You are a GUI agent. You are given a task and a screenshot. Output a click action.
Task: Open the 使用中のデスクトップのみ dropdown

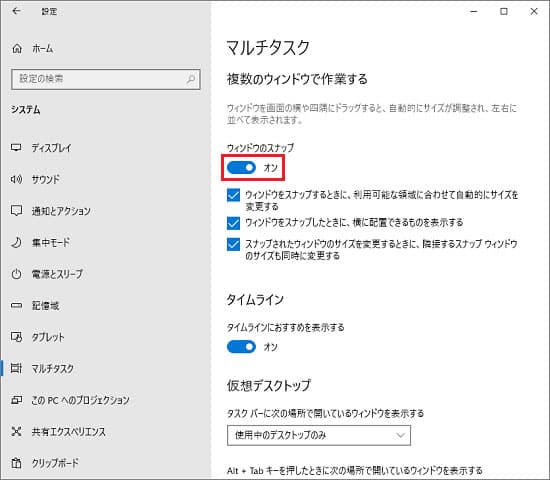coord(318,435)
